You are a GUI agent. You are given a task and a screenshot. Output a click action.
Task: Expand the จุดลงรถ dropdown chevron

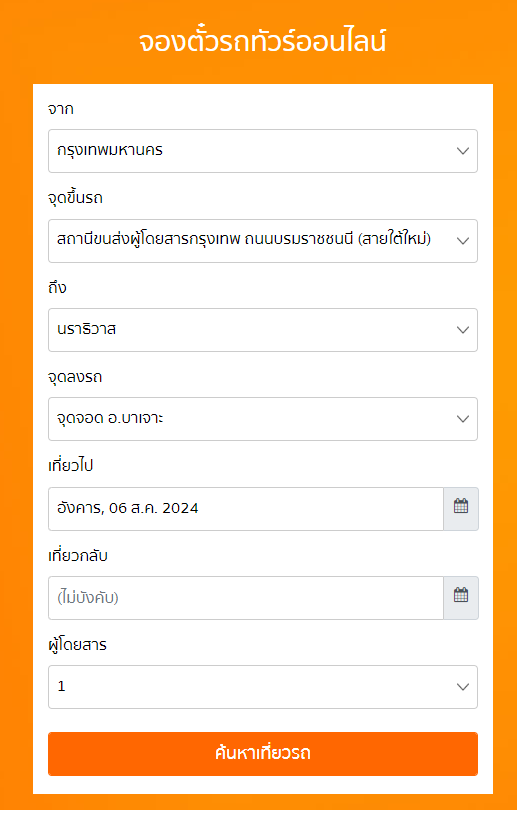462,419
